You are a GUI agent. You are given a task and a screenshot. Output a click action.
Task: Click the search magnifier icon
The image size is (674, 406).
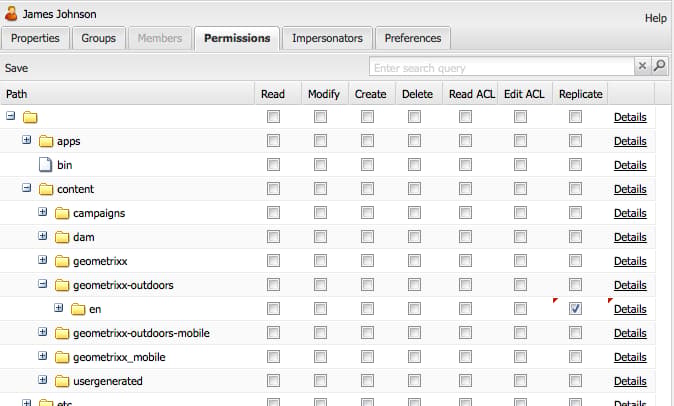(x=659, y=66)
